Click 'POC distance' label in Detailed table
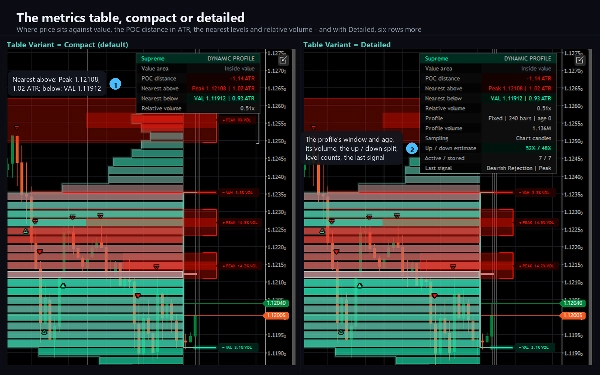Screen dimensions: 600x375 pos(442,78)
